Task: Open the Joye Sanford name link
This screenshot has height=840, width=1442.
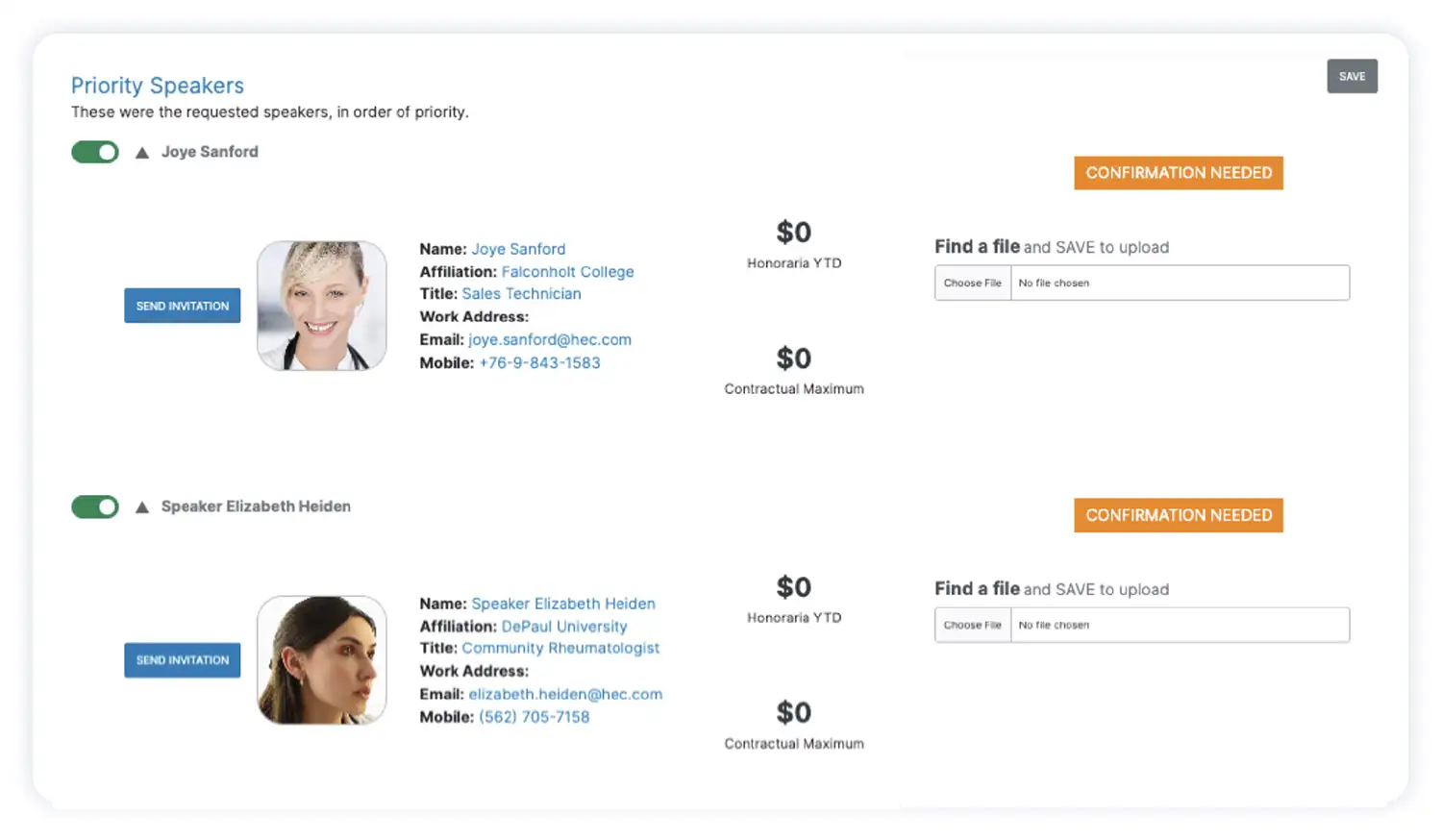Action: tap(518, 249)
